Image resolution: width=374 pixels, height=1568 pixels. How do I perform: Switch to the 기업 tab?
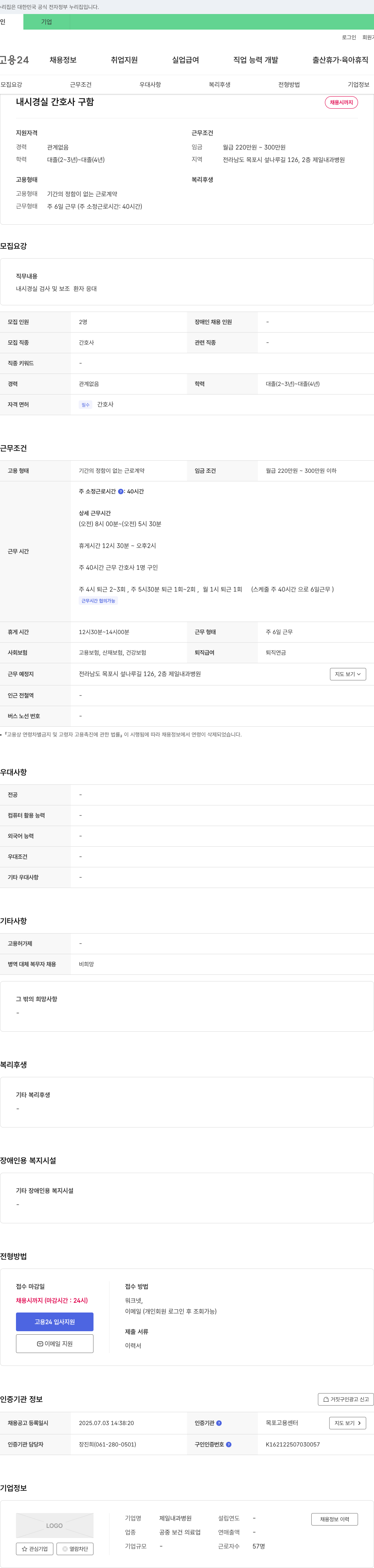click(46, 22)
